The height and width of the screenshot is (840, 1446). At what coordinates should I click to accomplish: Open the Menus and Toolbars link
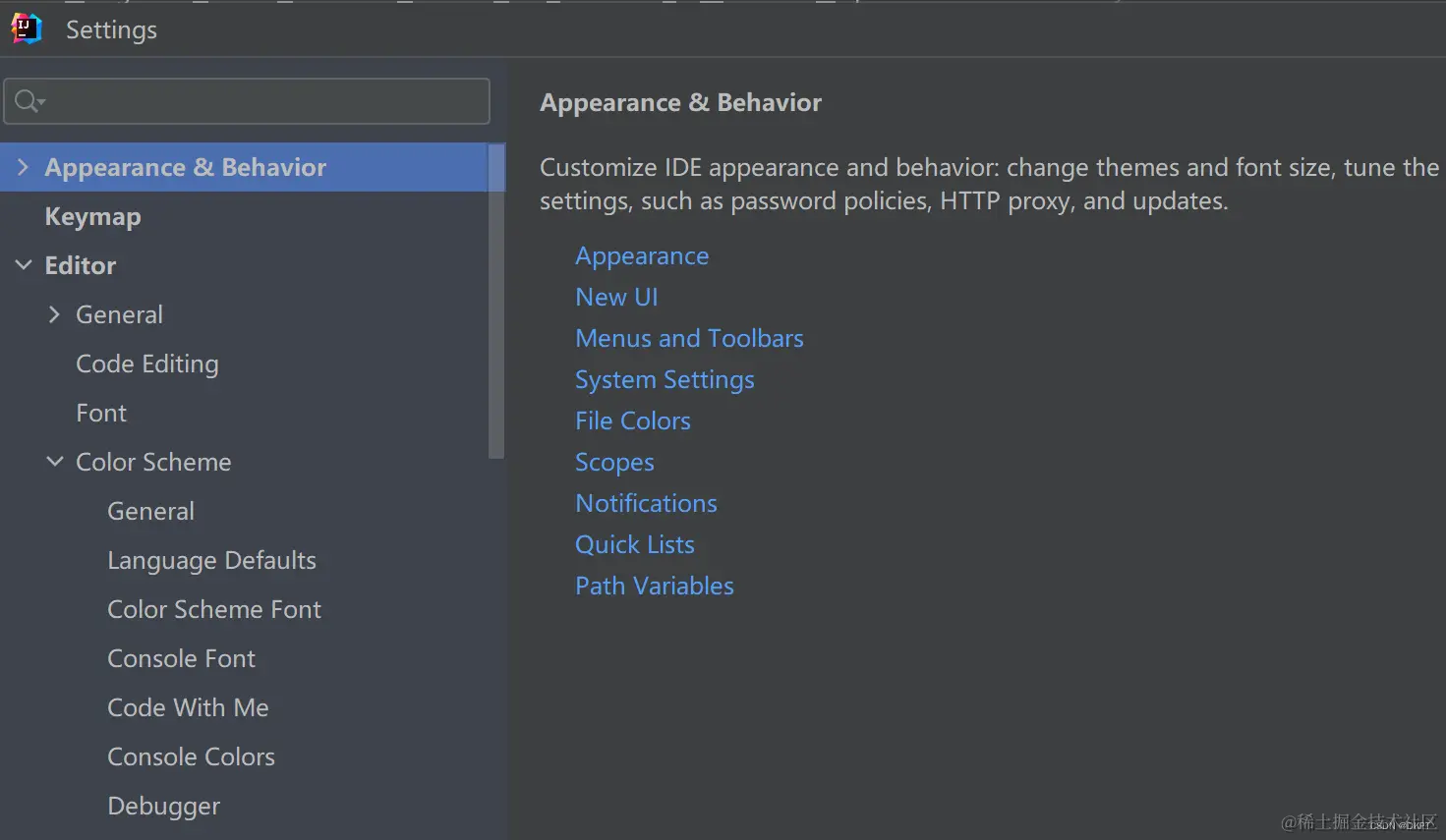tap(689, 339)
